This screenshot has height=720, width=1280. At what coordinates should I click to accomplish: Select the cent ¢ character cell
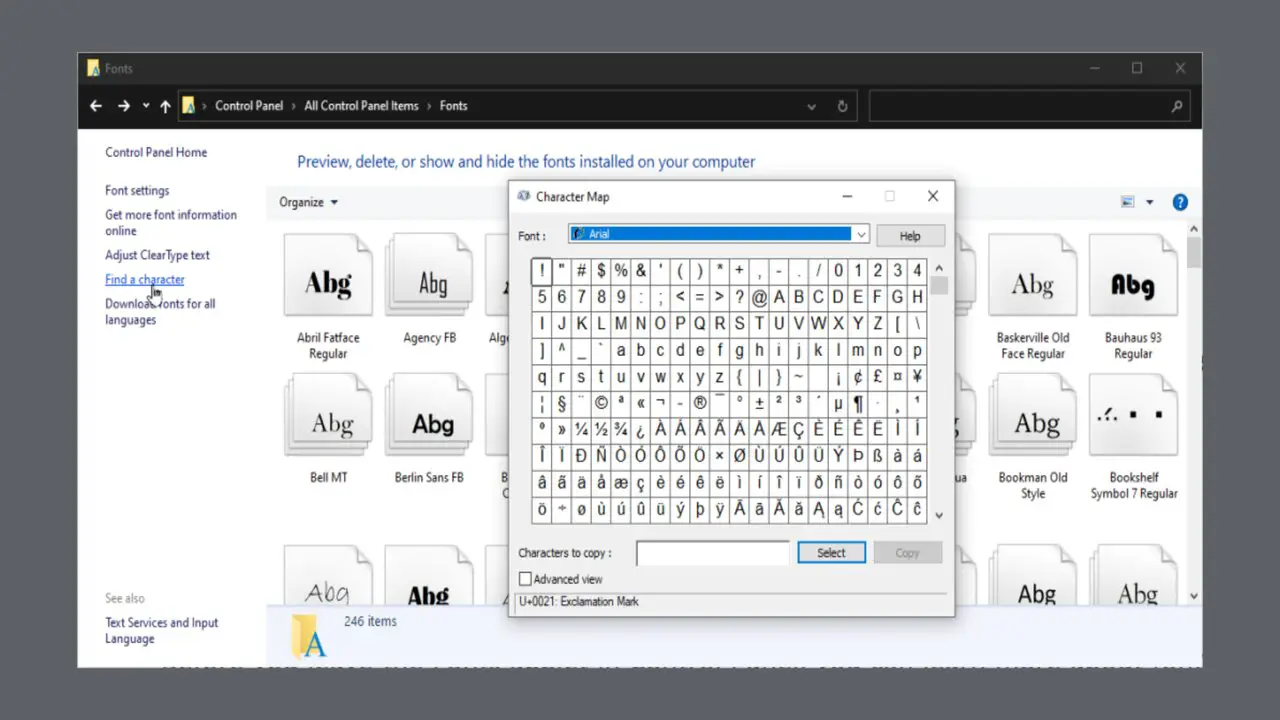coord(858,377)
